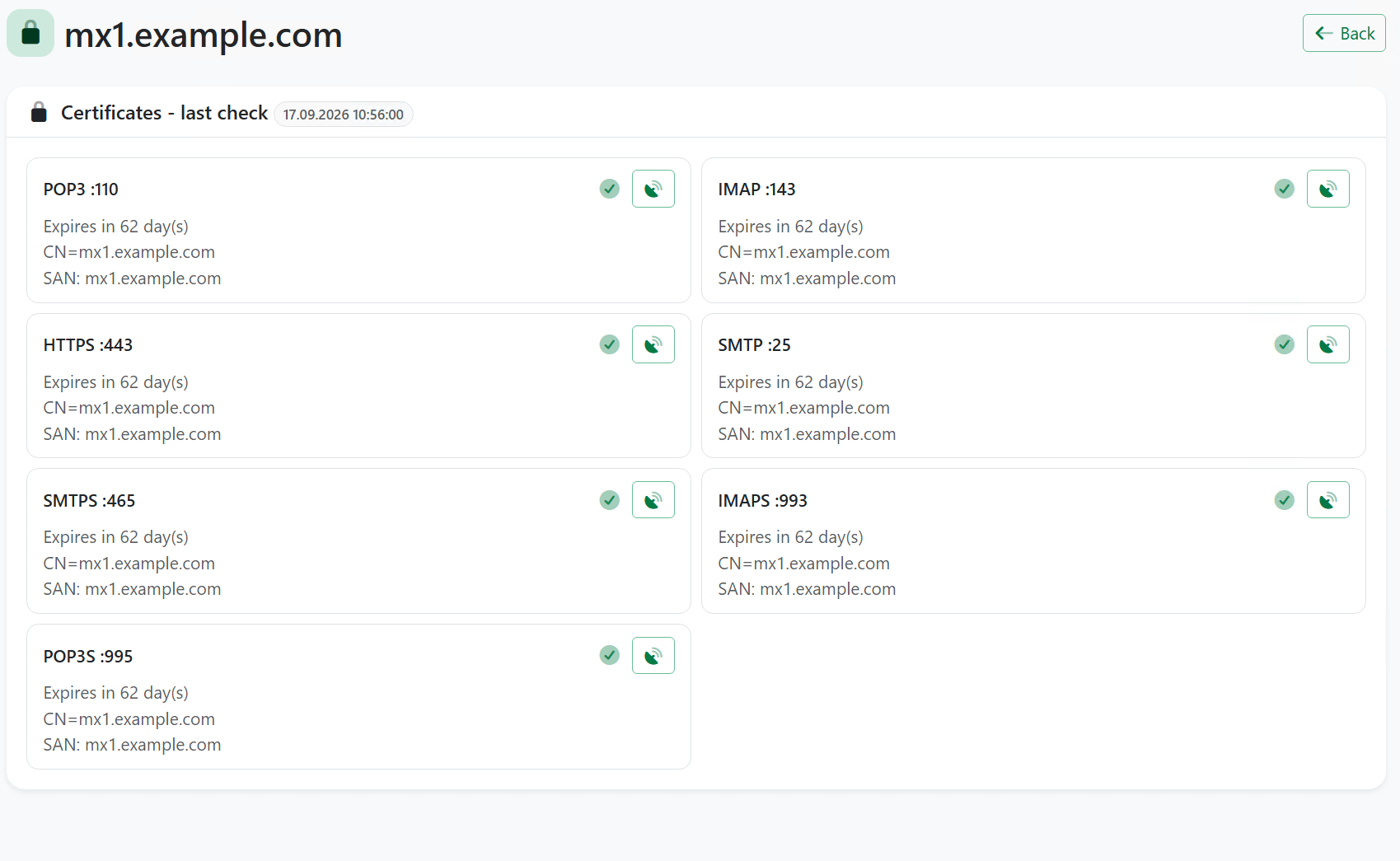
Task: Click the 'SMTP :25' card title
Action: coord(754,345)
